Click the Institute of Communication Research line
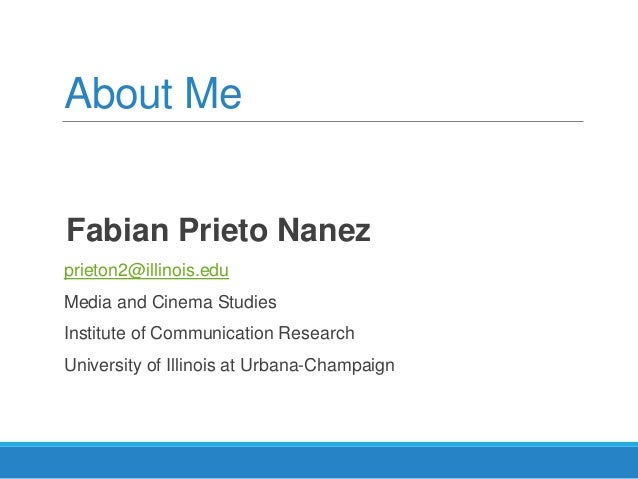638x479 pixels. point(209,333)
